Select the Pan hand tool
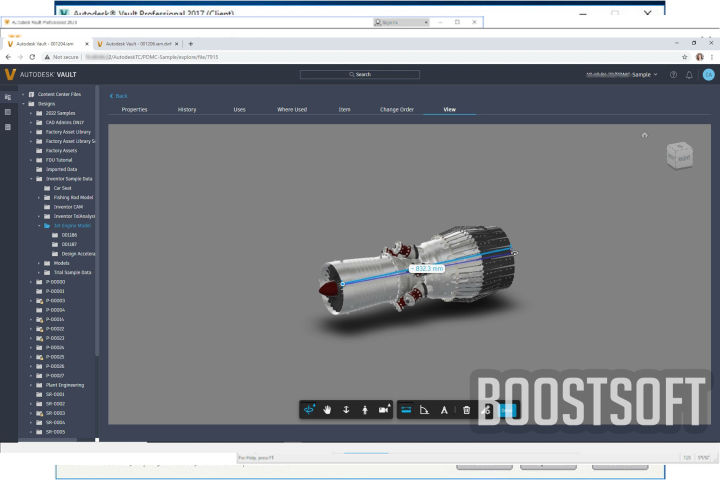 (x=327, y=410)
